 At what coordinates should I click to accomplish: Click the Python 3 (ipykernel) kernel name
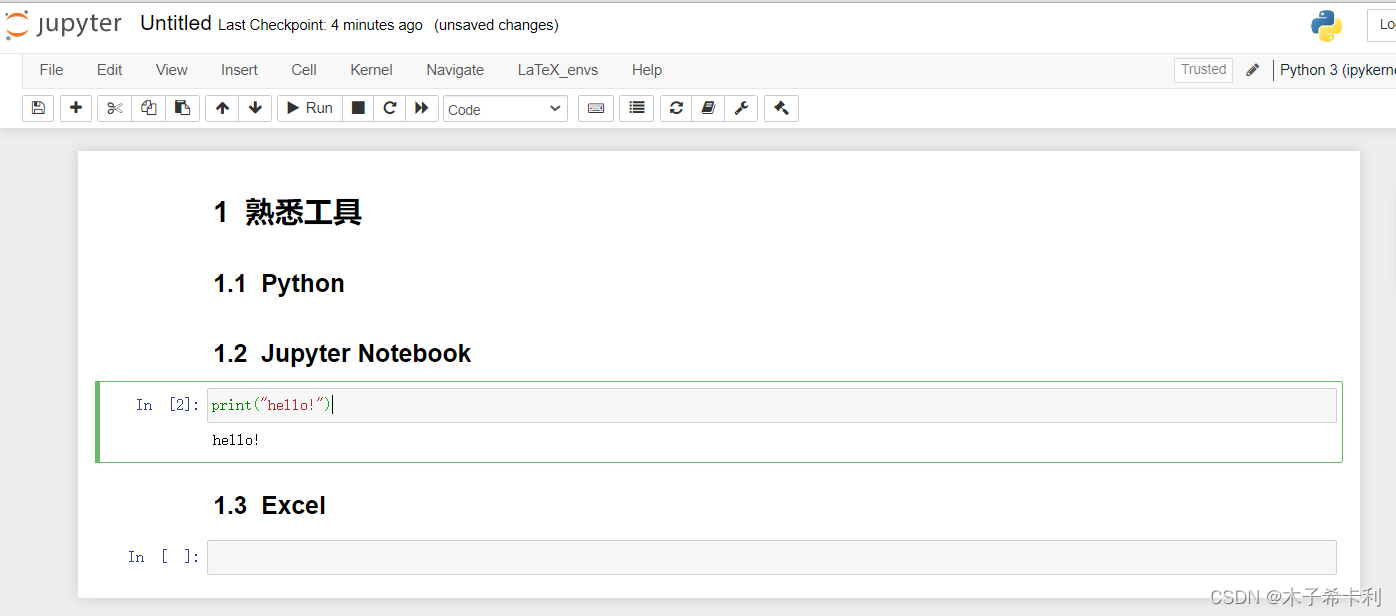(x=1337, y=70)
